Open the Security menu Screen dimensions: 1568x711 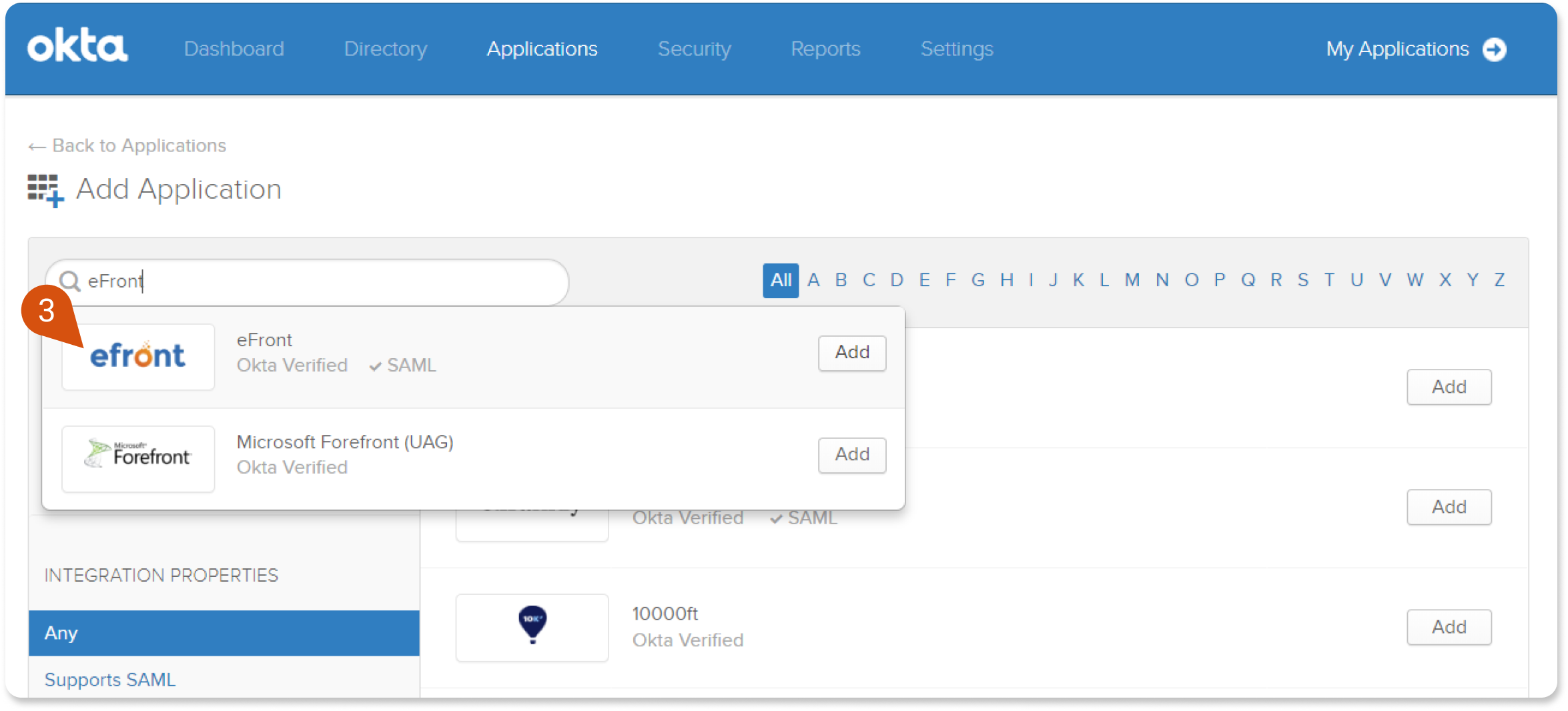(694, 49)
